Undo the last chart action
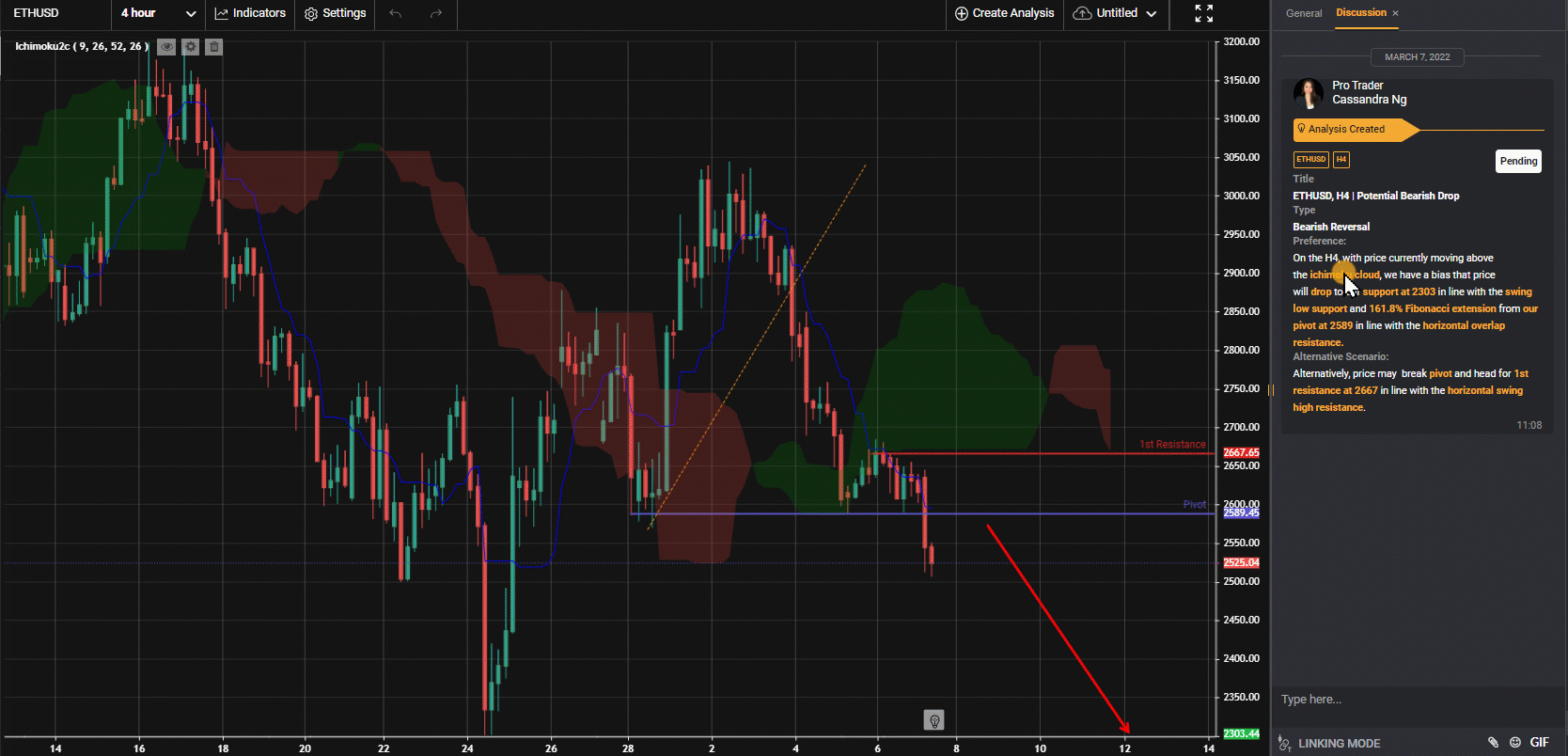This screenshot has width=1568, height=756. click(x=395, y=13)
